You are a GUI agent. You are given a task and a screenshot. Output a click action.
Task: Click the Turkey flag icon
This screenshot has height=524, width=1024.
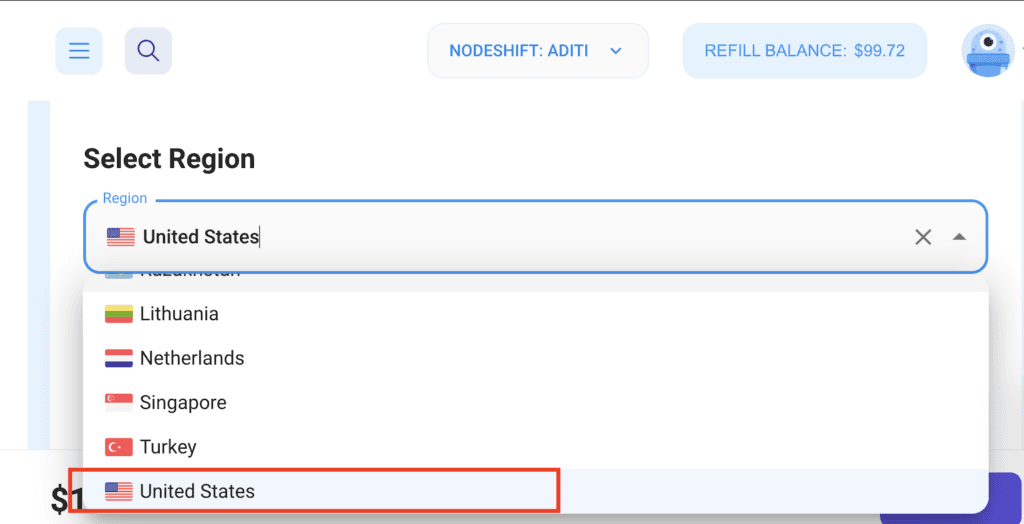pyautogui.click(x=119, y=447)
